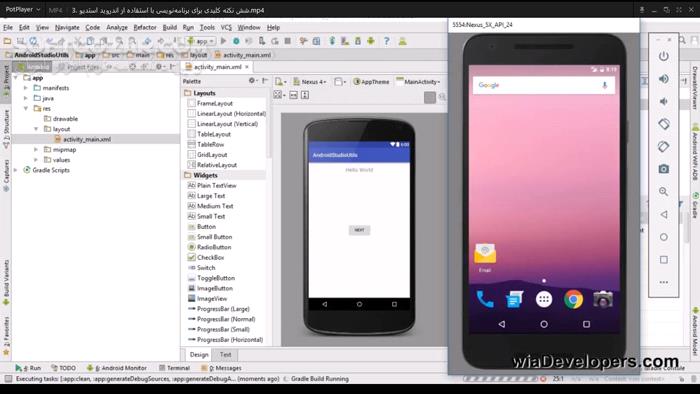Open the Build menu

pos(170,27)
